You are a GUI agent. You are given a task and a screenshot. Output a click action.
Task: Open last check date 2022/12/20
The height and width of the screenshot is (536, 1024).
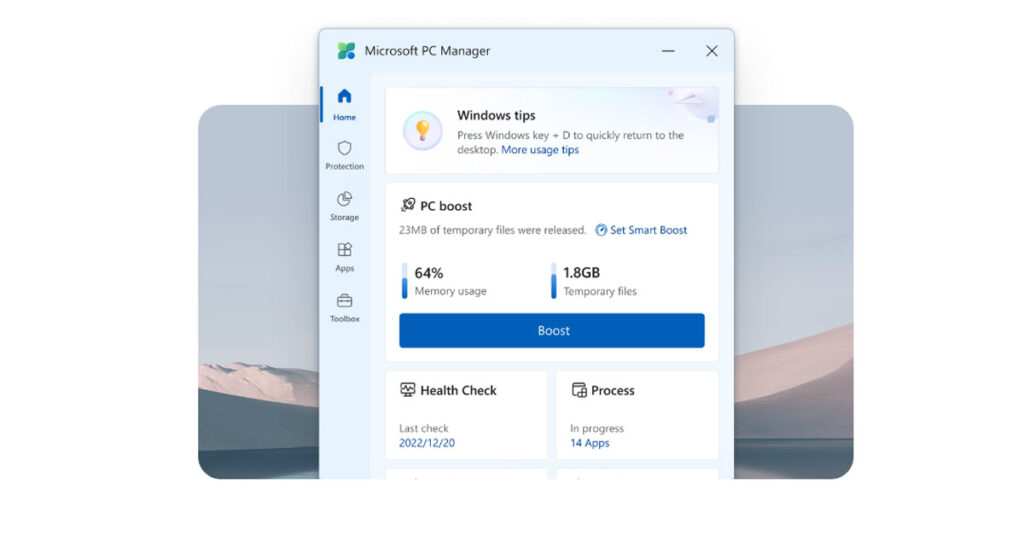point(426,443)
